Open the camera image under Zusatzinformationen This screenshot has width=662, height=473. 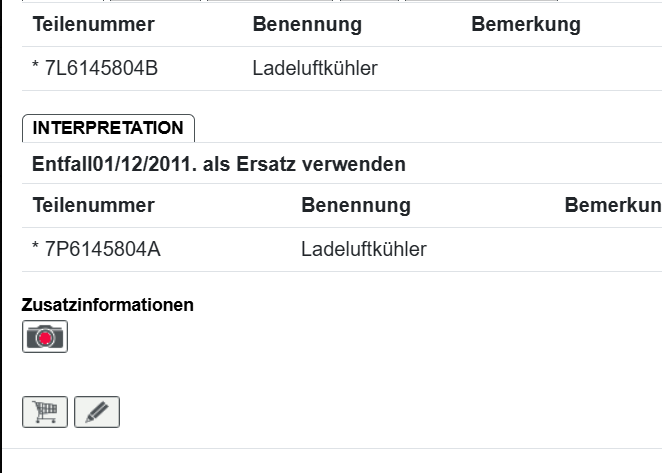[x=45, y=336]
